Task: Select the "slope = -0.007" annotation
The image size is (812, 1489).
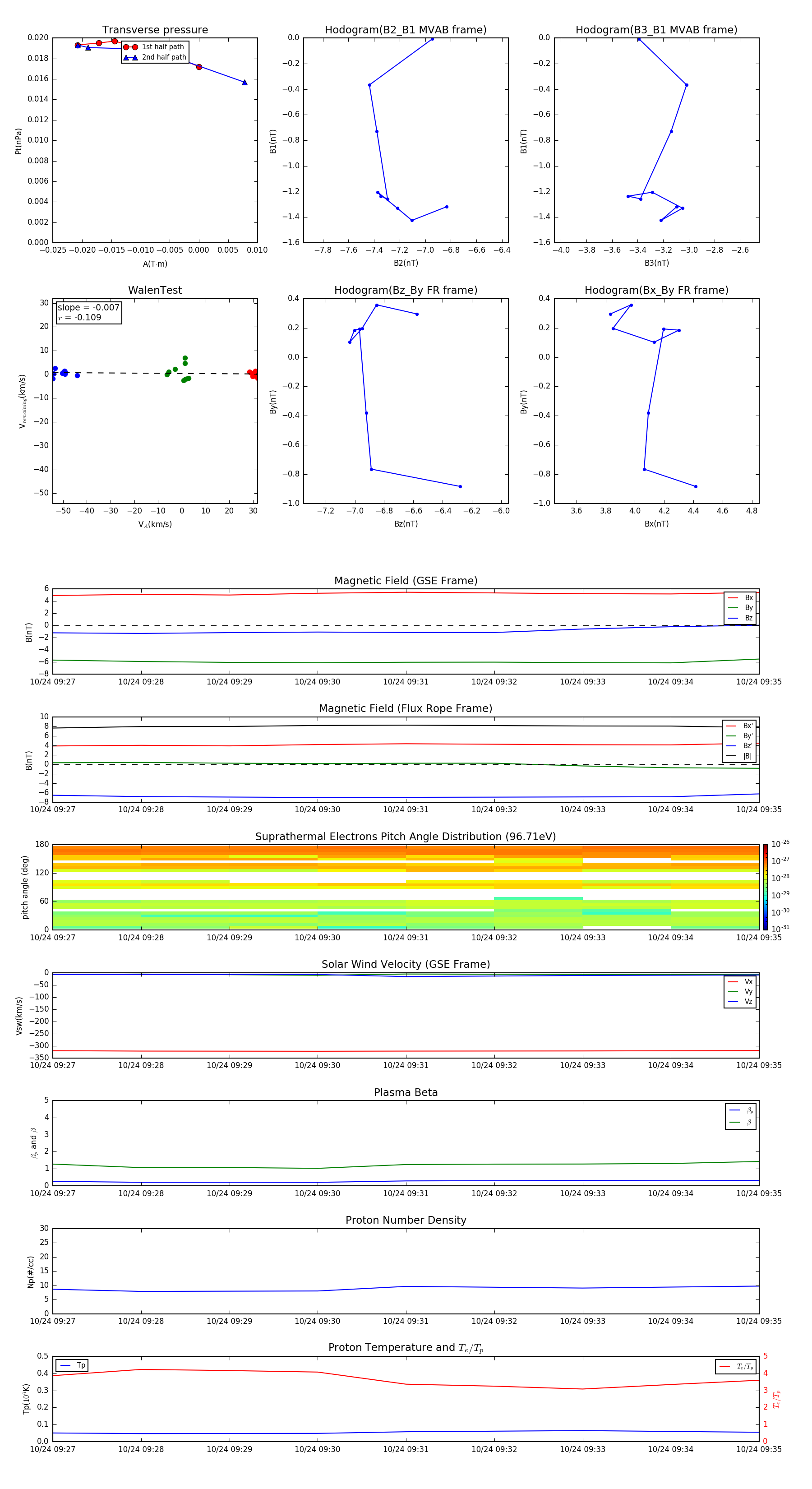Action: point(88,308)
